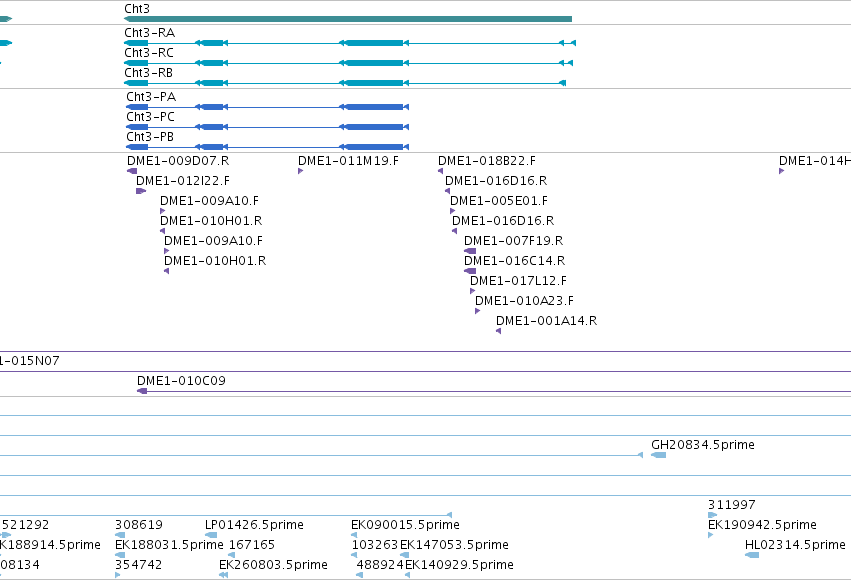Click the DME1-012I22.F feature label
This screenshot has width=851, height=580.
pos(183,181)
